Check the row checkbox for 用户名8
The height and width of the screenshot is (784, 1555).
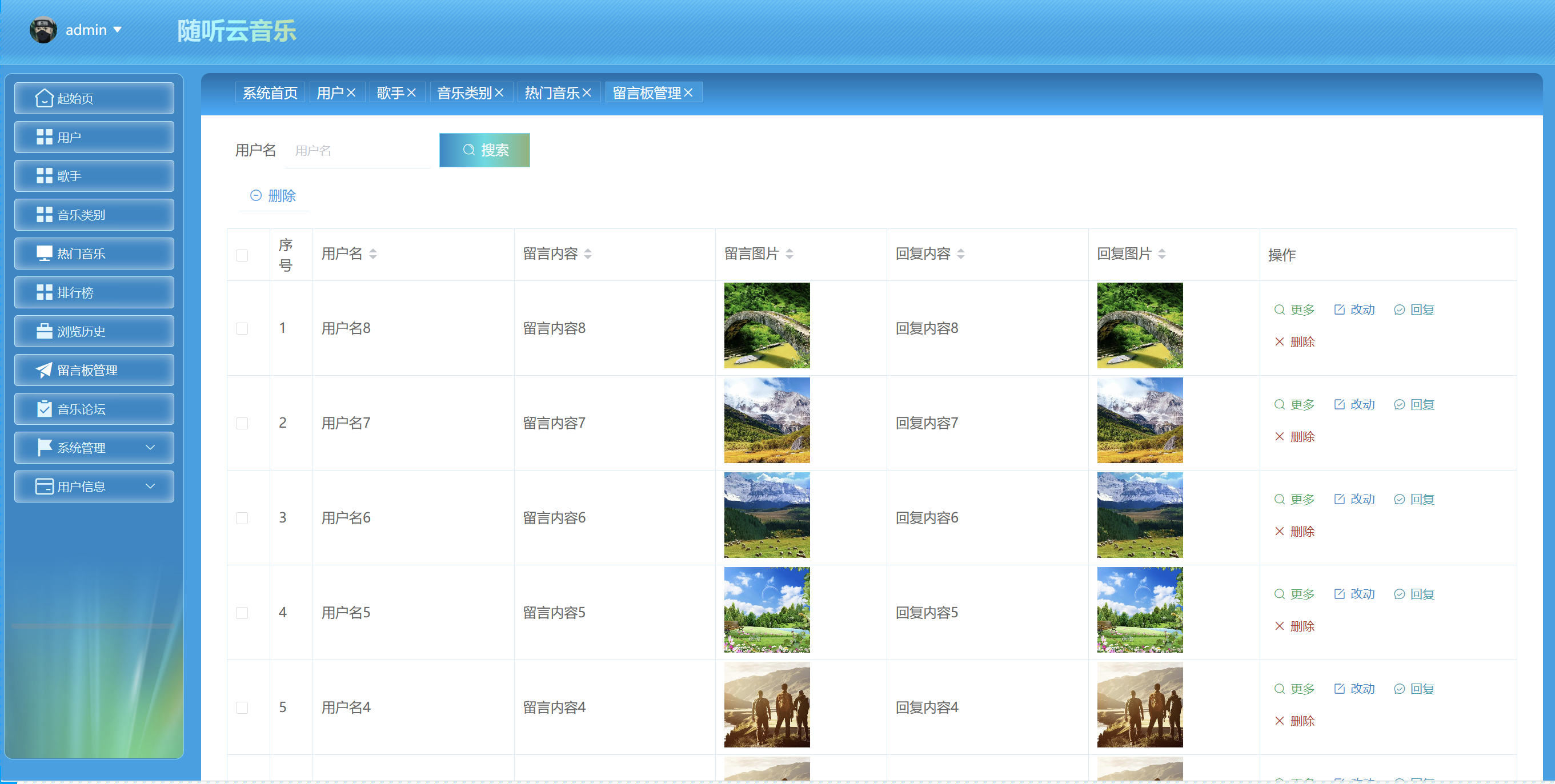[x=242, y=329]
